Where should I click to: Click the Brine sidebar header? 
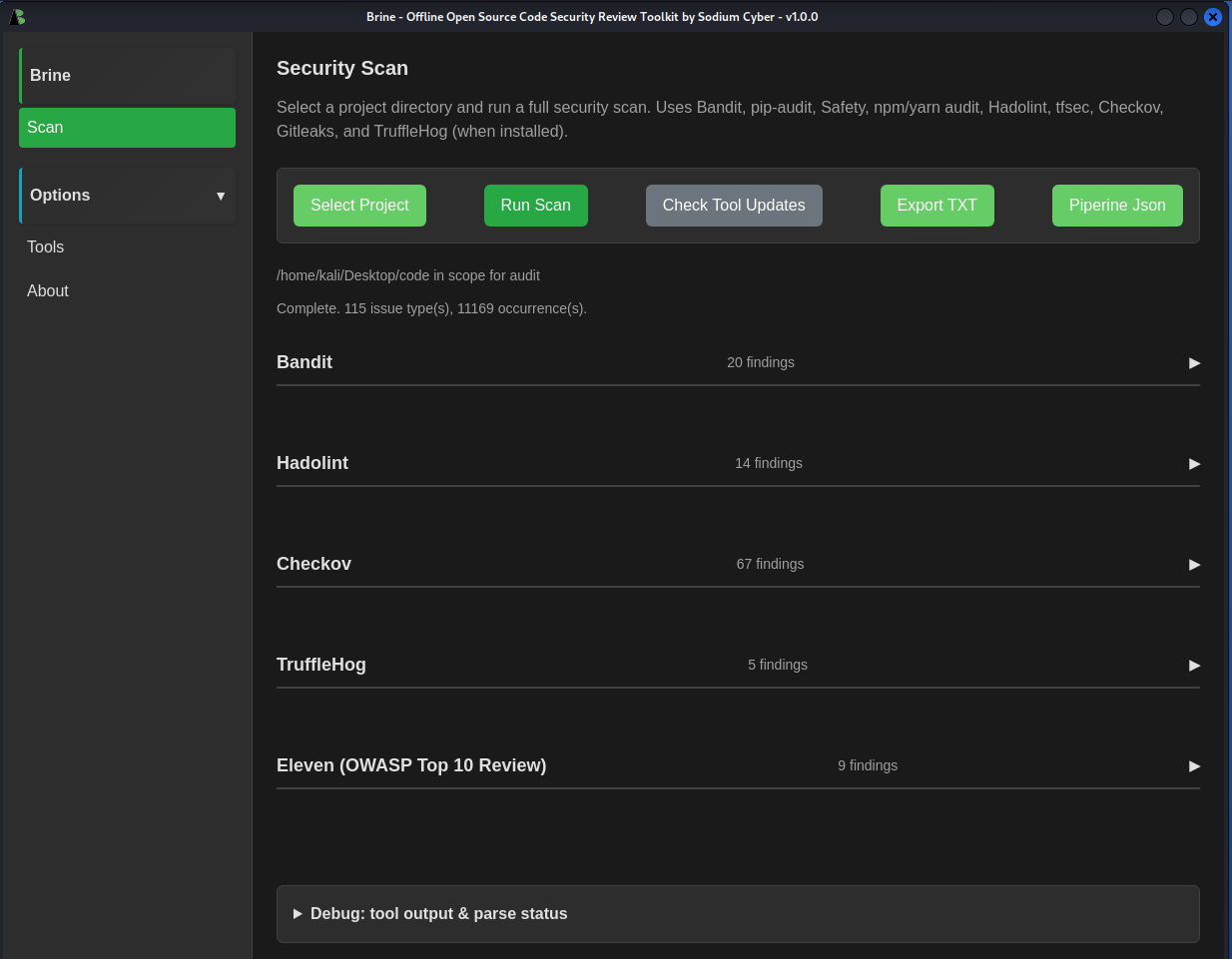[127, 76]
